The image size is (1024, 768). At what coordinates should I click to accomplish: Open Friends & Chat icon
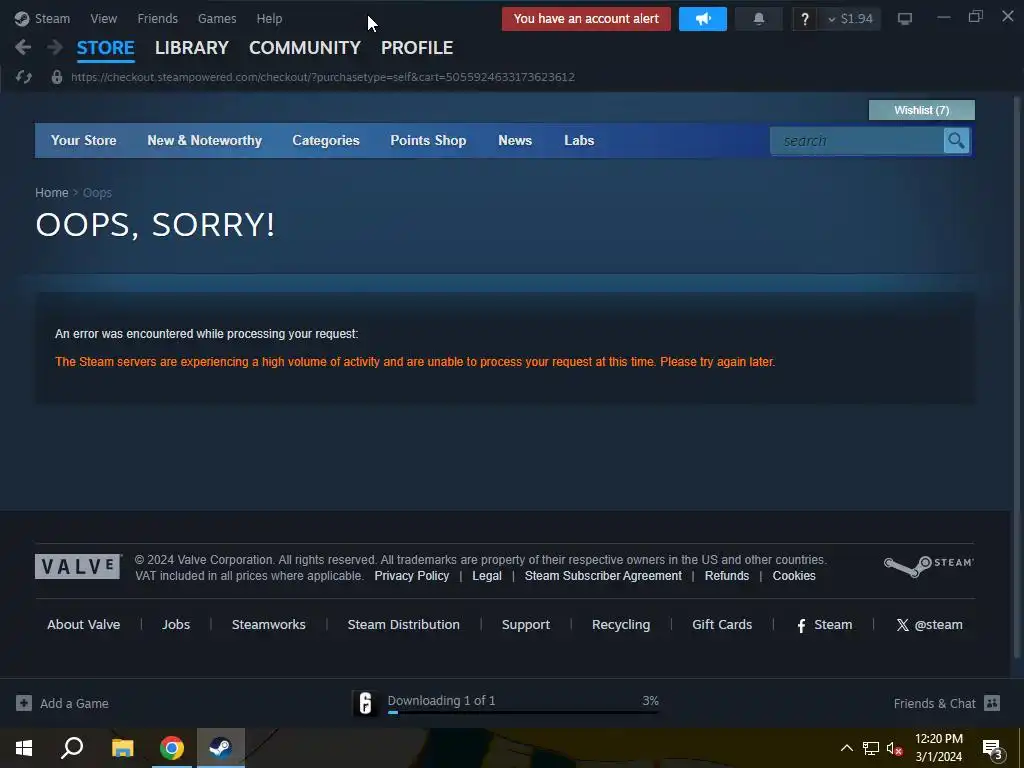coord(992,703)
